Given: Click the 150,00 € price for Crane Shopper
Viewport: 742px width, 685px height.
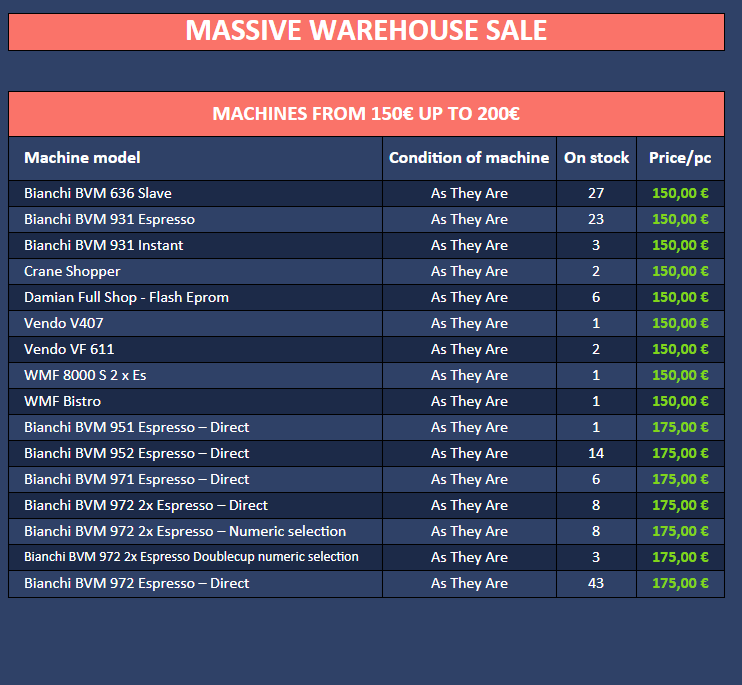Looking at the screenshot, I should coord(680,271).
